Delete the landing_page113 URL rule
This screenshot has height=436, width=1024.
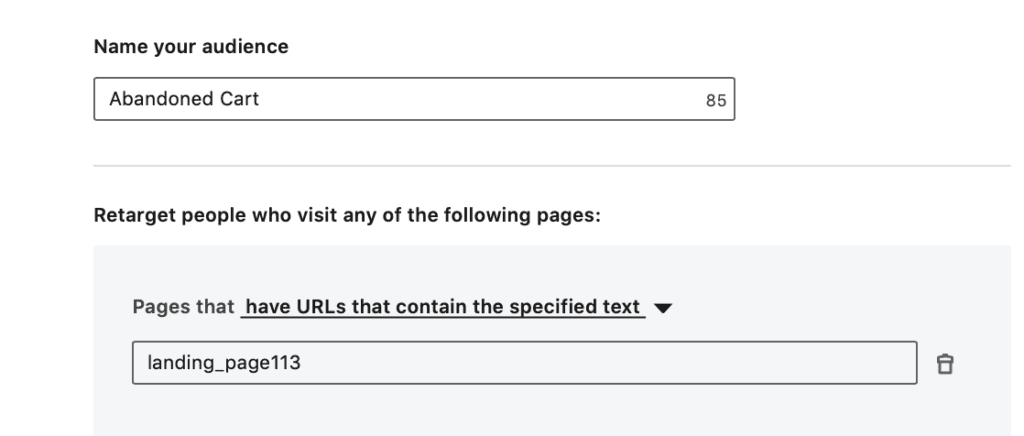coord(943,364)
